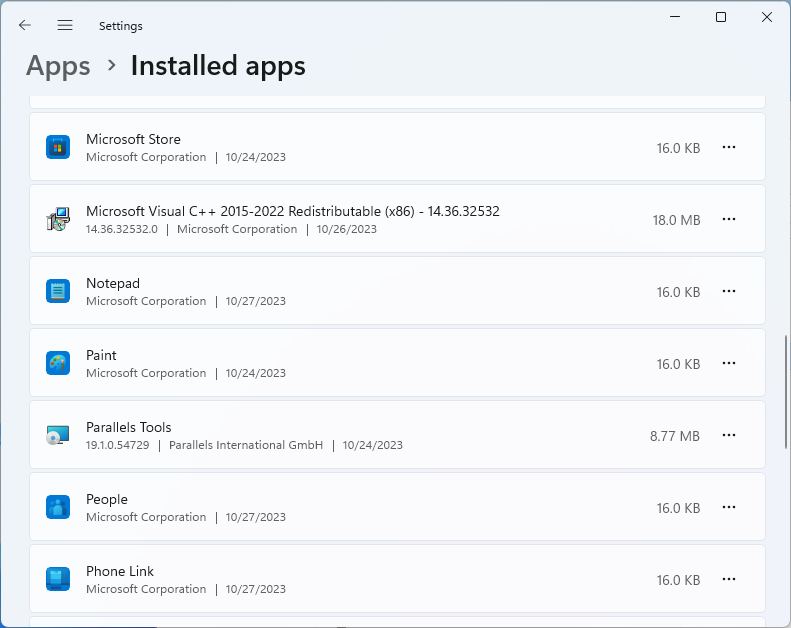The image size is (791, 628).
Task: Open more options for Notepad
Action: click(x=729, y=291)
